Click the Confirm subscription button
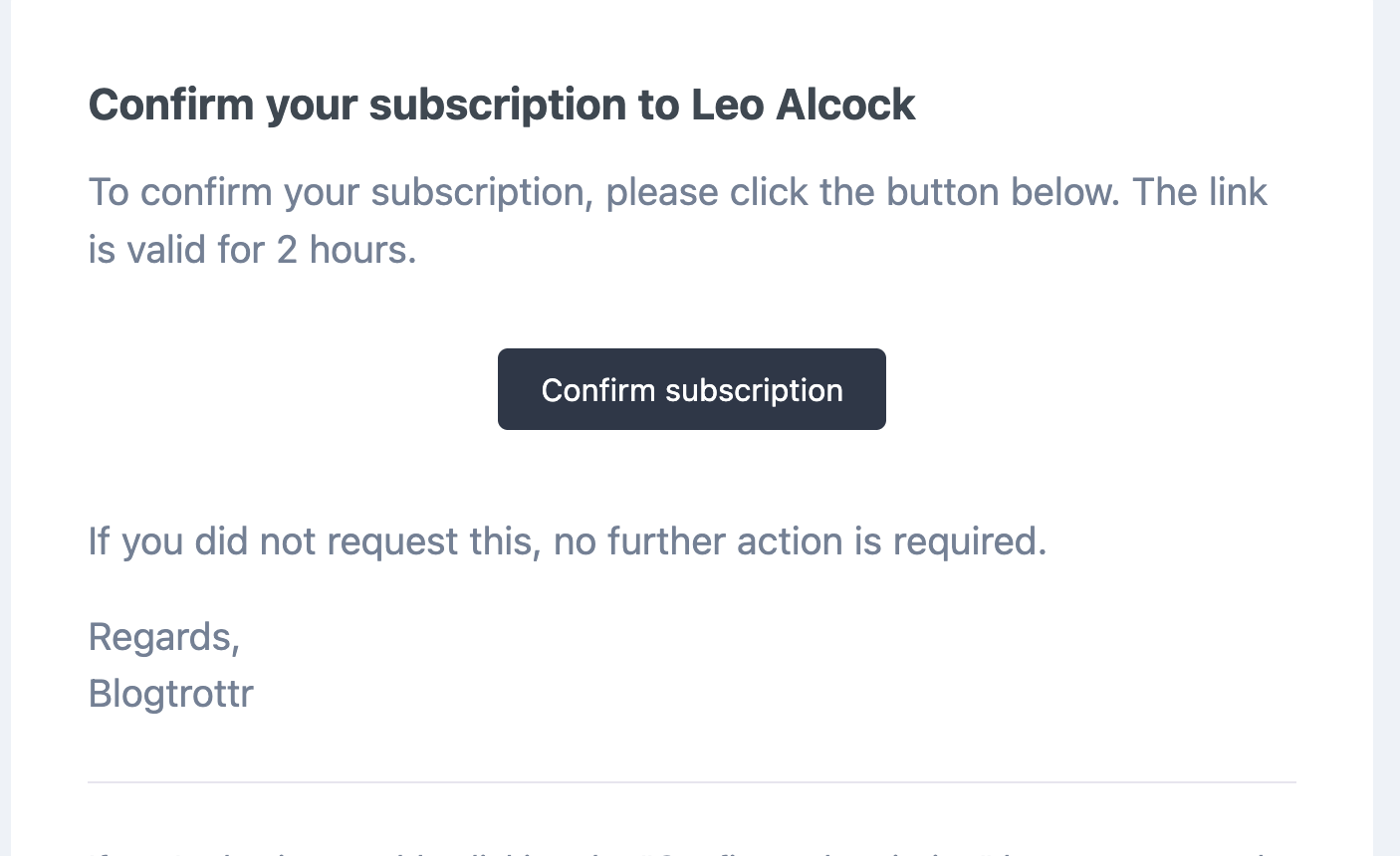 [691, 389]
